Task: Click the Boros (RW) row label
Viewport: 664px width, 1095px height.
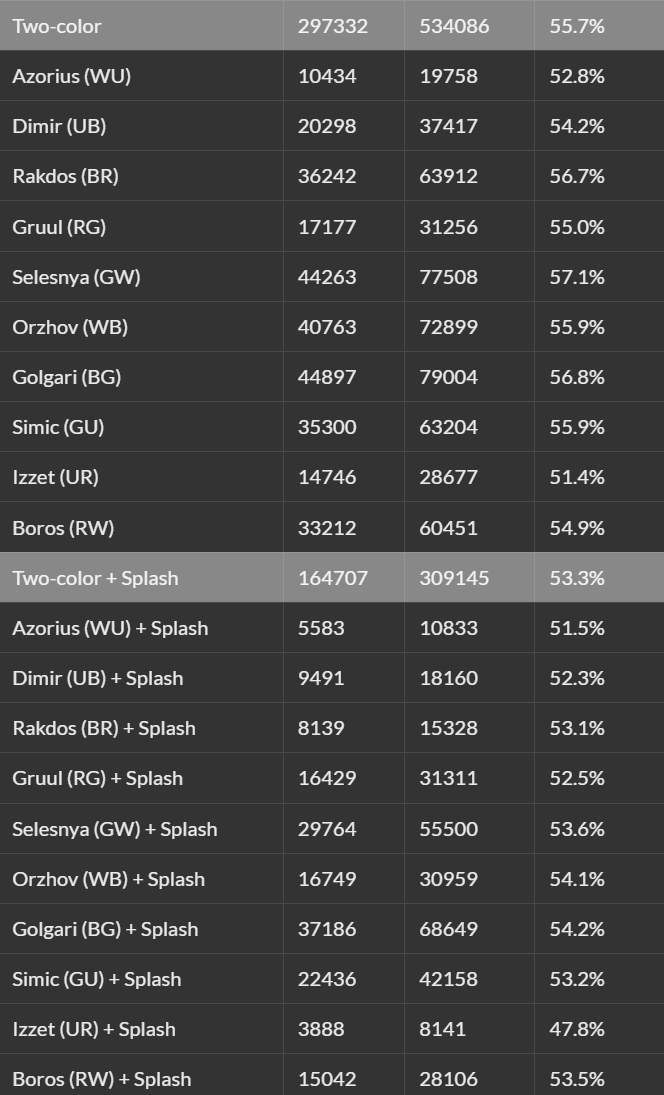Action: [62, 528]
